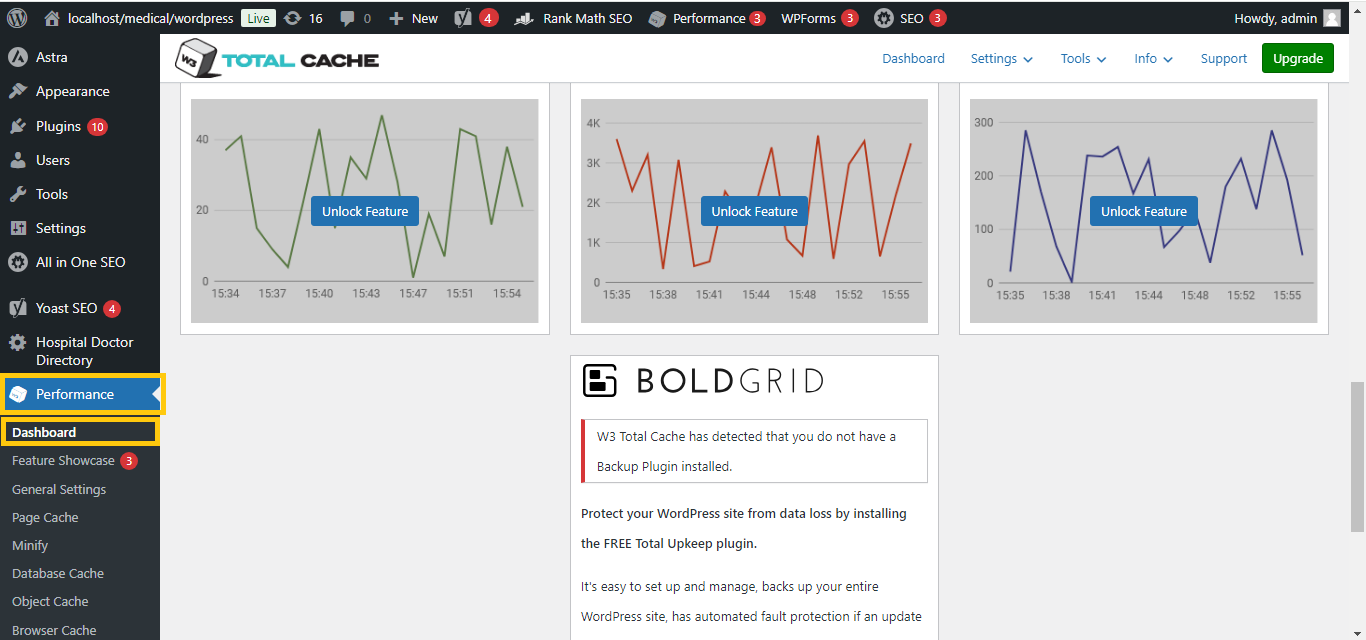1366x640 pixels.
Task: Open Rank Math SEO from admin bar
Action: coord(574,18)
